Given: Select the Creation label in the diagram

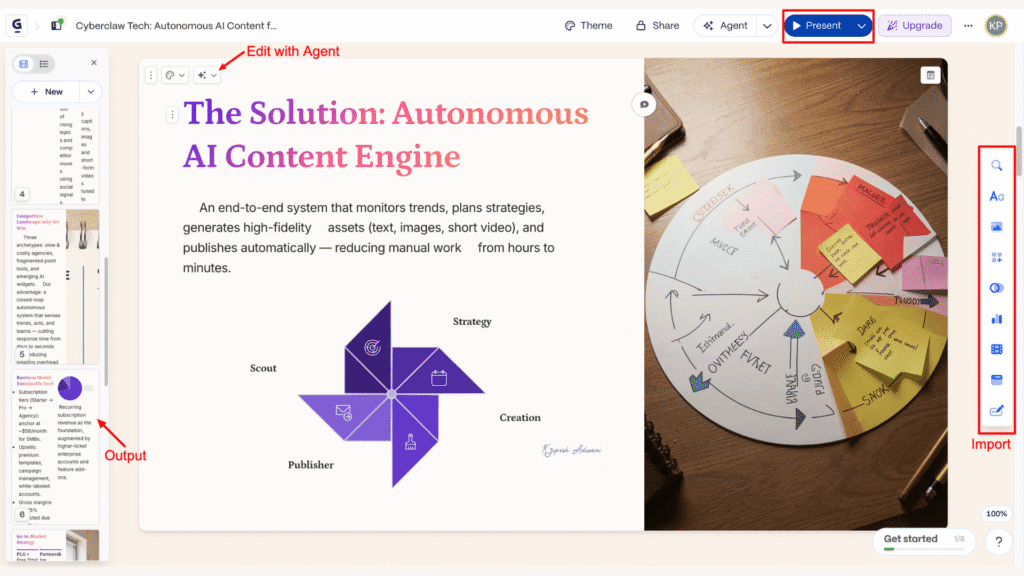Looking at the screenshot, I should [520, 418].
